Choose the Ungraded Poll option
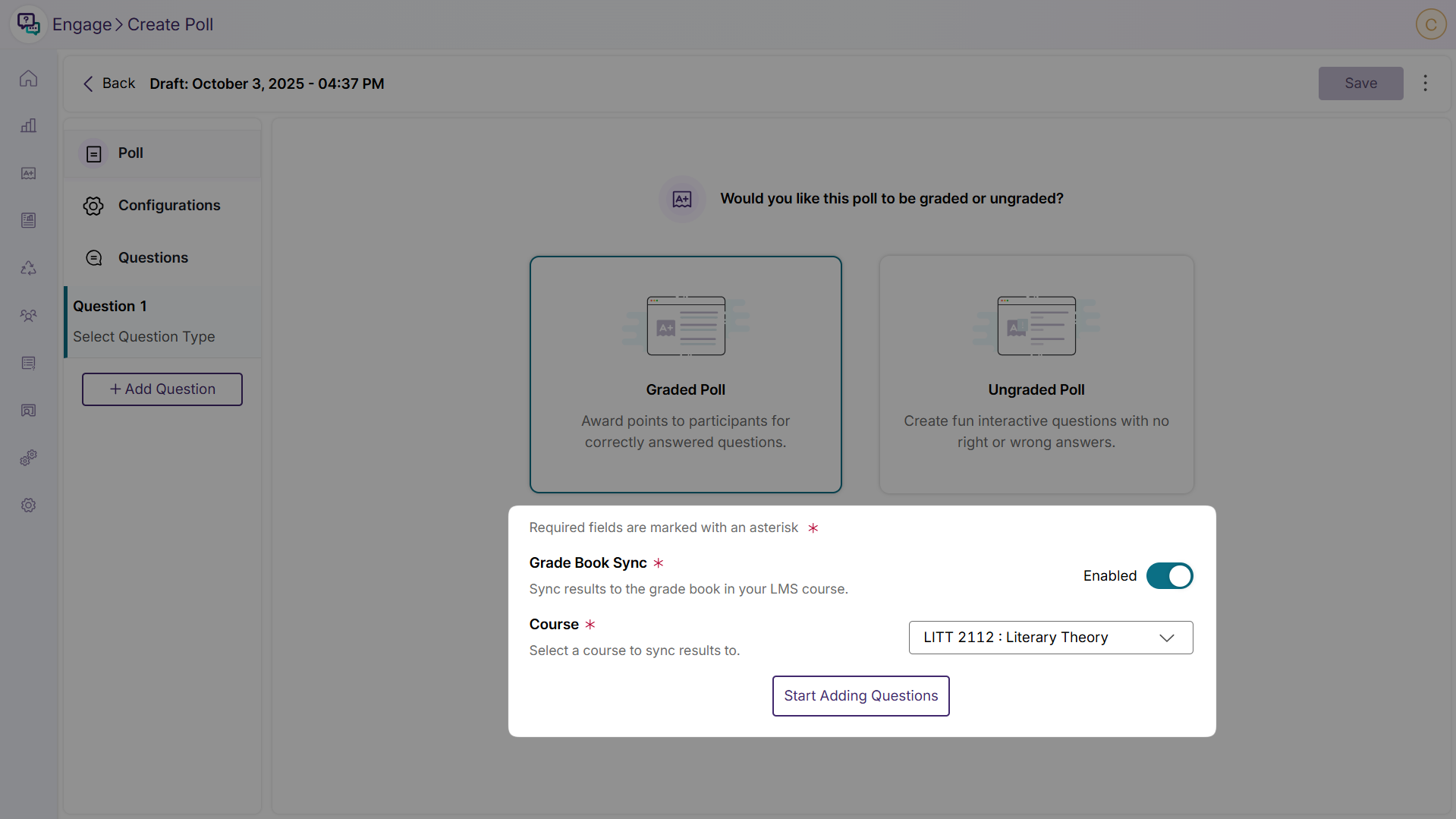This screenshot has width=1456, height=819. (1036, 374)
